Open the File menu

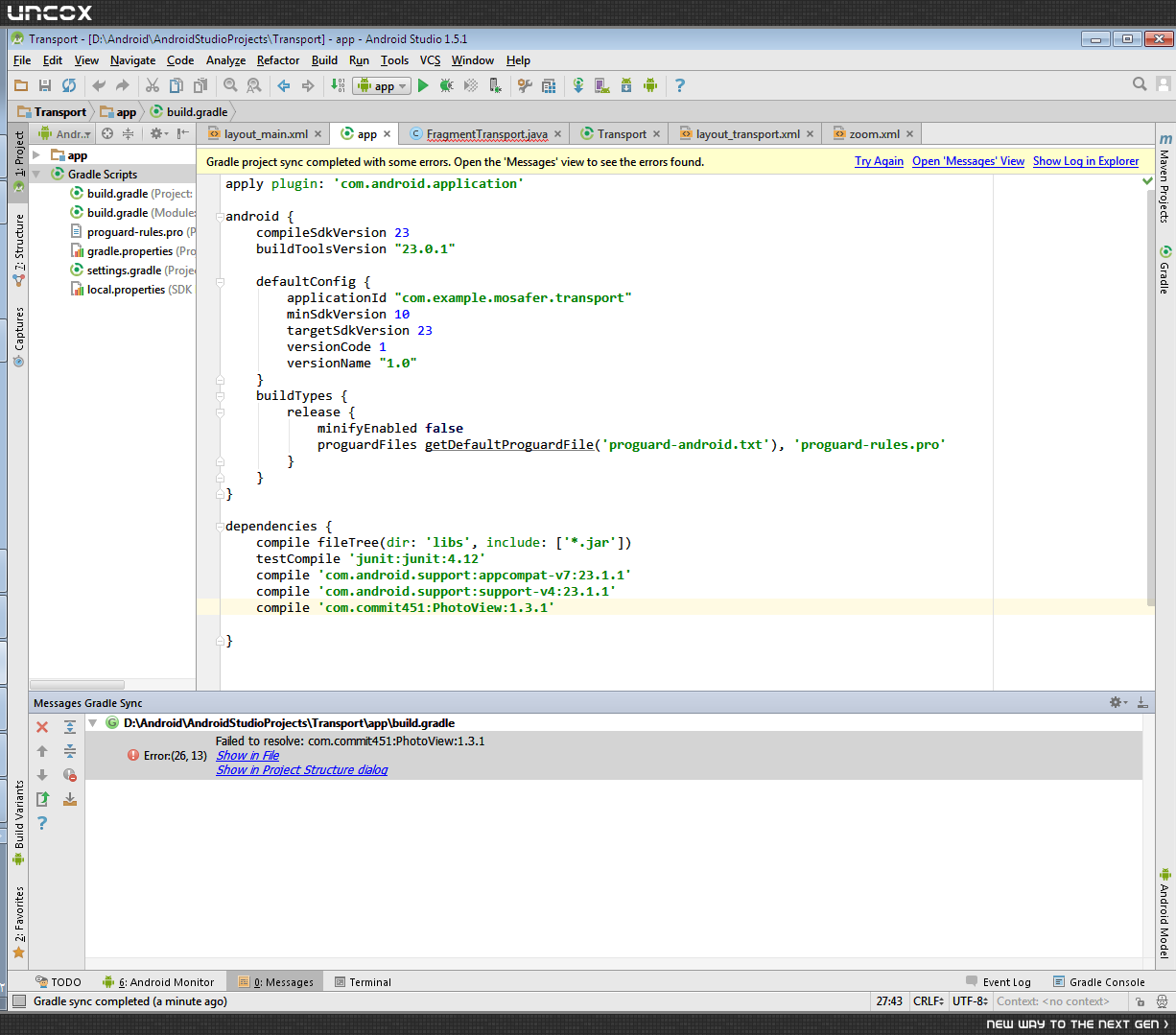pos(22,60)
